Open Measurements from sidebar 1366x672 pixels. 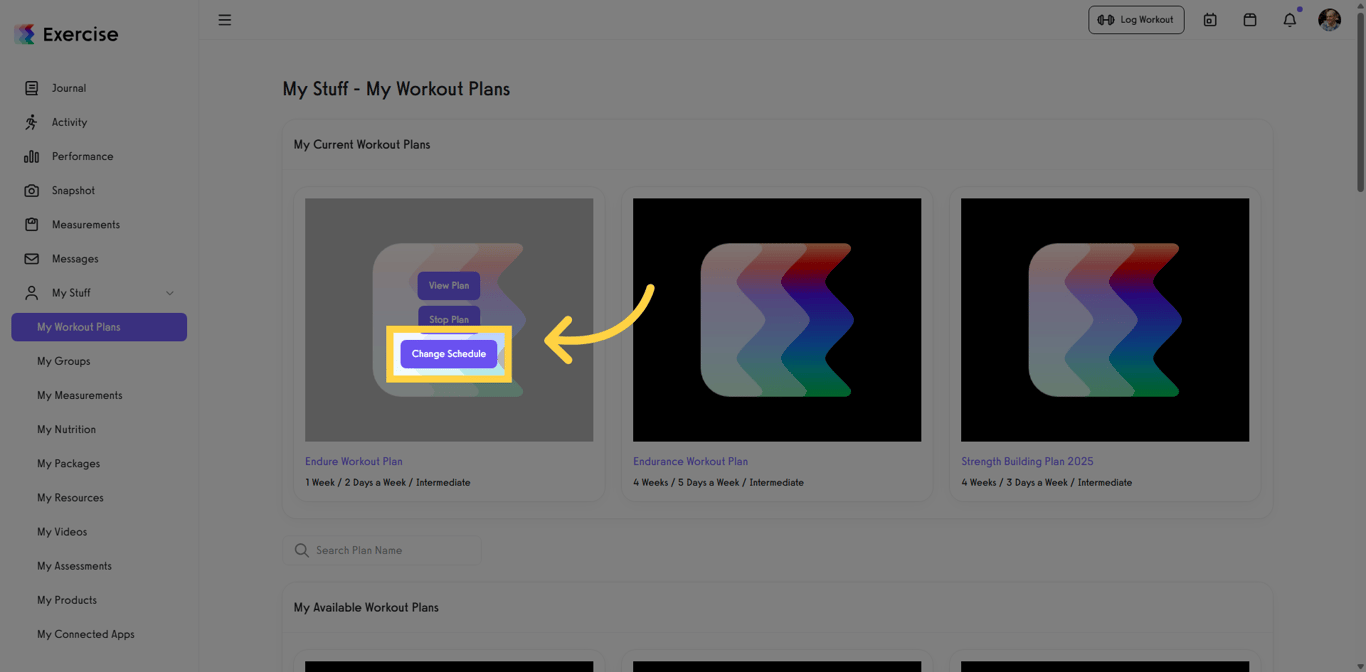[x=85, y=224]
